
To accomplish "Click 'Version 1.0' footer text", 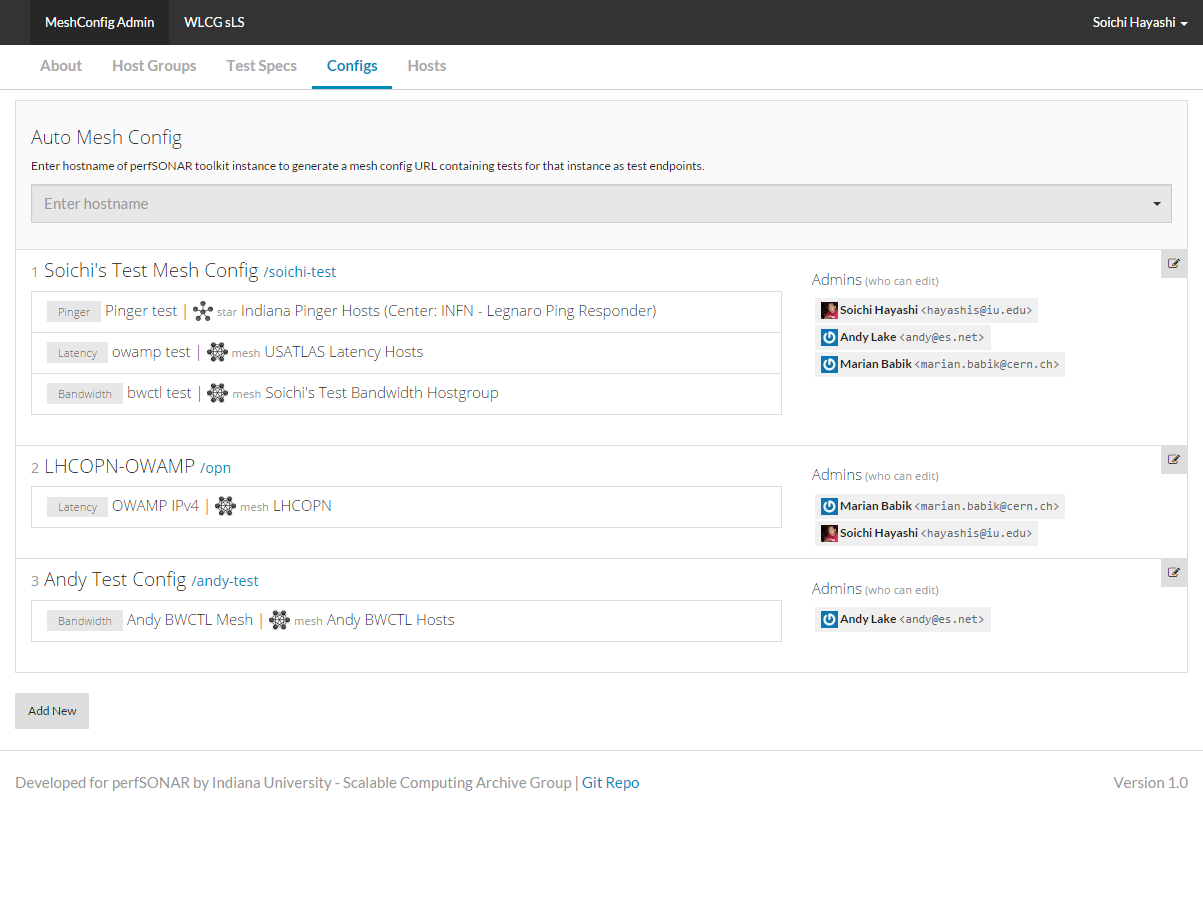I will (x=1150, y=783).
